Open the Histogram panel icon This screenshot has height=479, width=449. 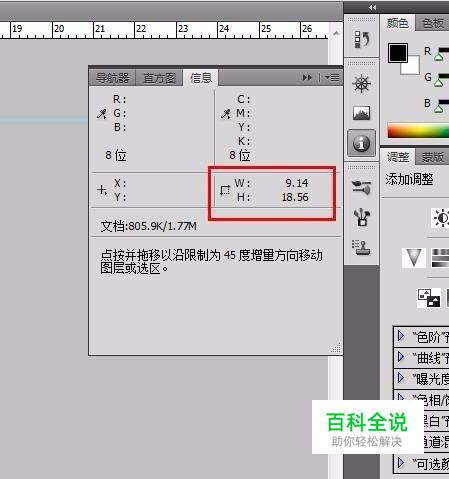pos(362,113)
